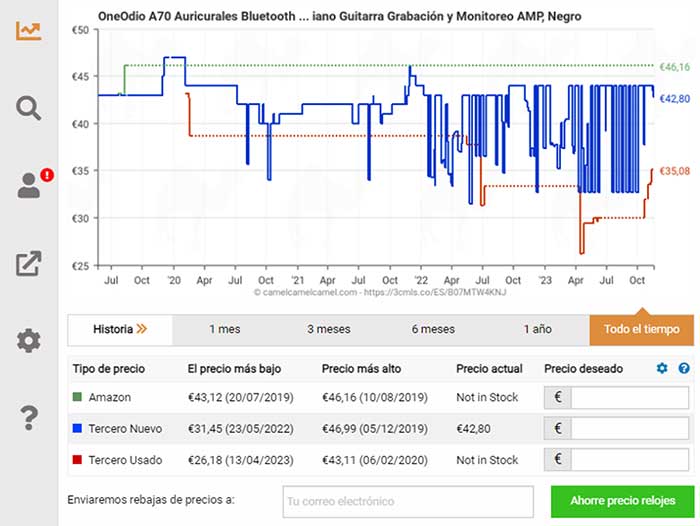This screenshot has height=526, width=700.
Task: Select the Historia tab
Action: coord(120,329)
